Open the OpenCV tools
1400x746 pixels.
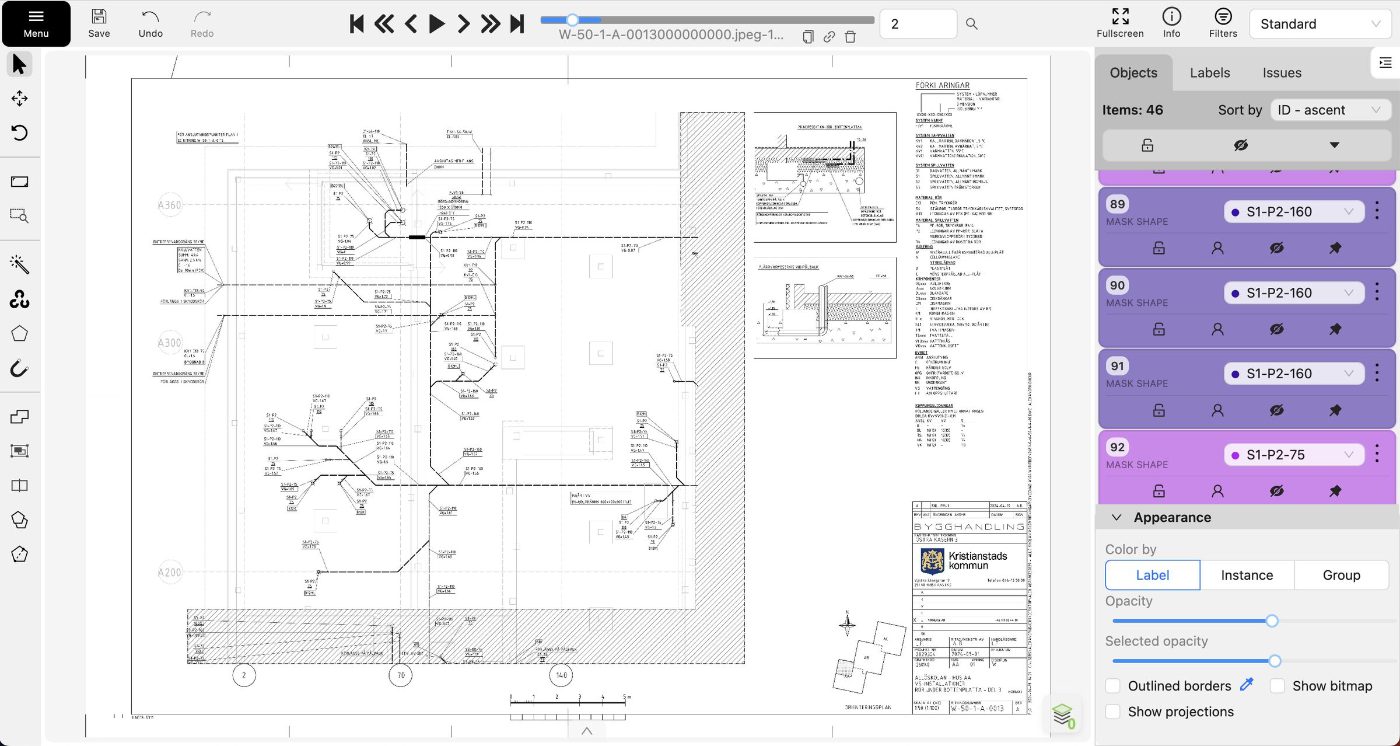click(x=19, y=299)
